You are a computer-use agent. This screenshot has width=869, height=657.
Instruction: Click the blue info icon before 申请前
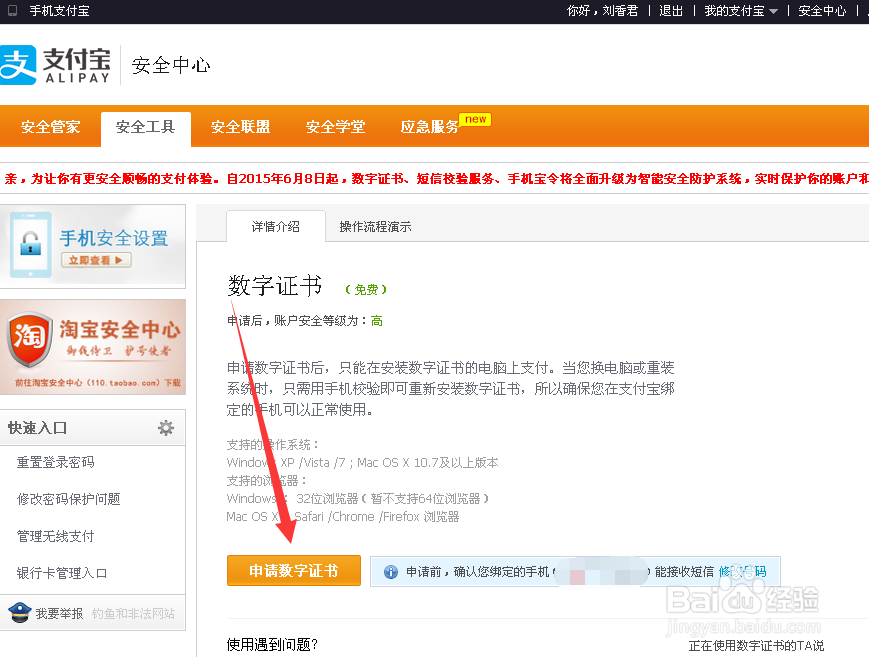[x=391, y=572]
